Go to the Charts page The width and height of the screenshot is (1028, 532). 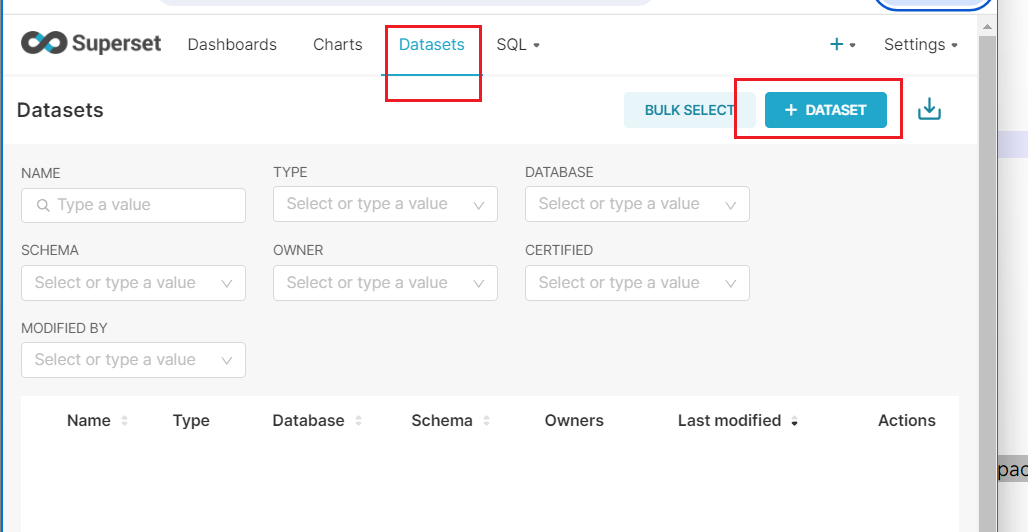click(x=338, y=45)
